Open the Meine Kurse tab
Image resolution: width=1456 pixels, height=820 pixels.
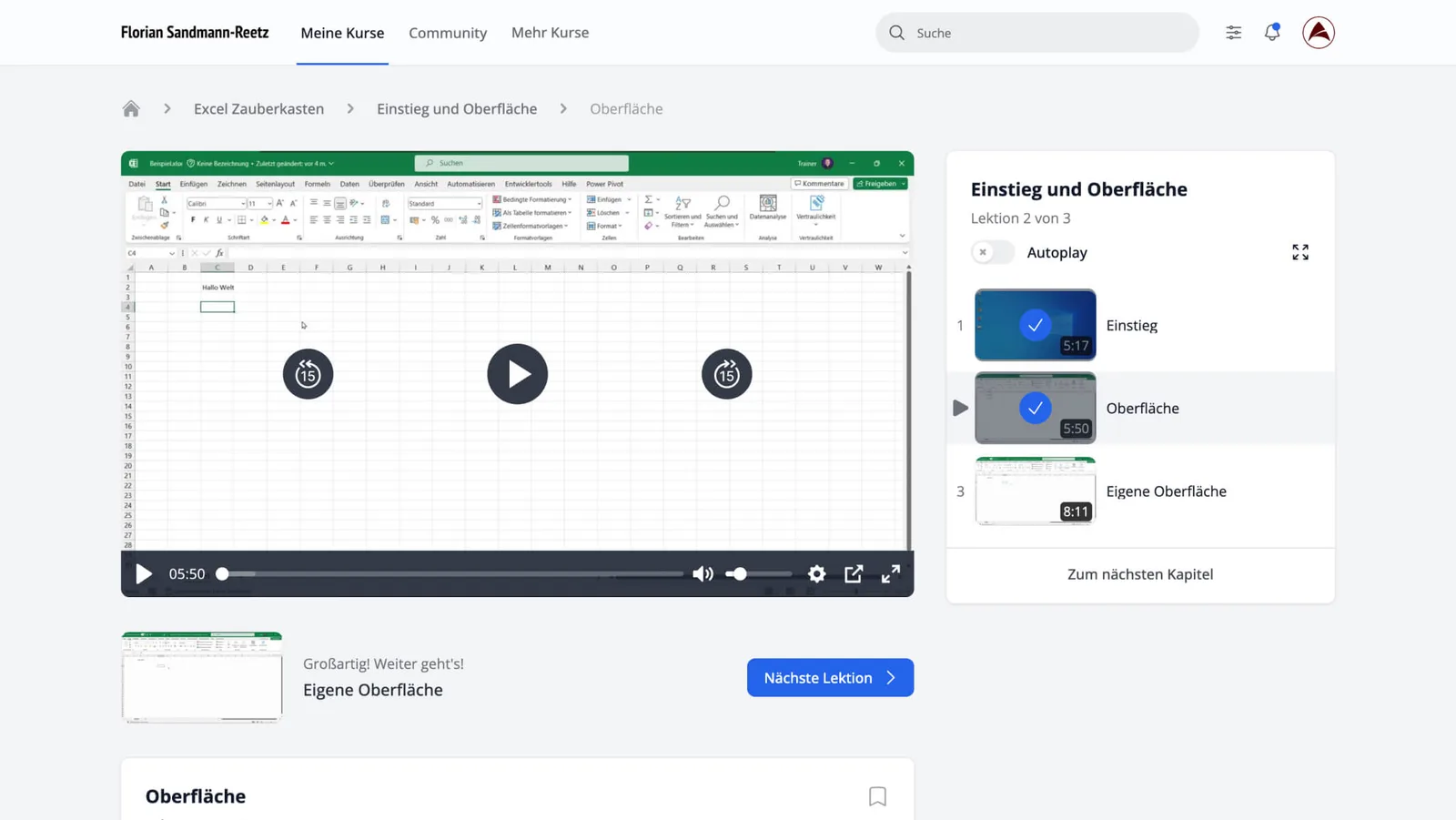coord(342,33)
